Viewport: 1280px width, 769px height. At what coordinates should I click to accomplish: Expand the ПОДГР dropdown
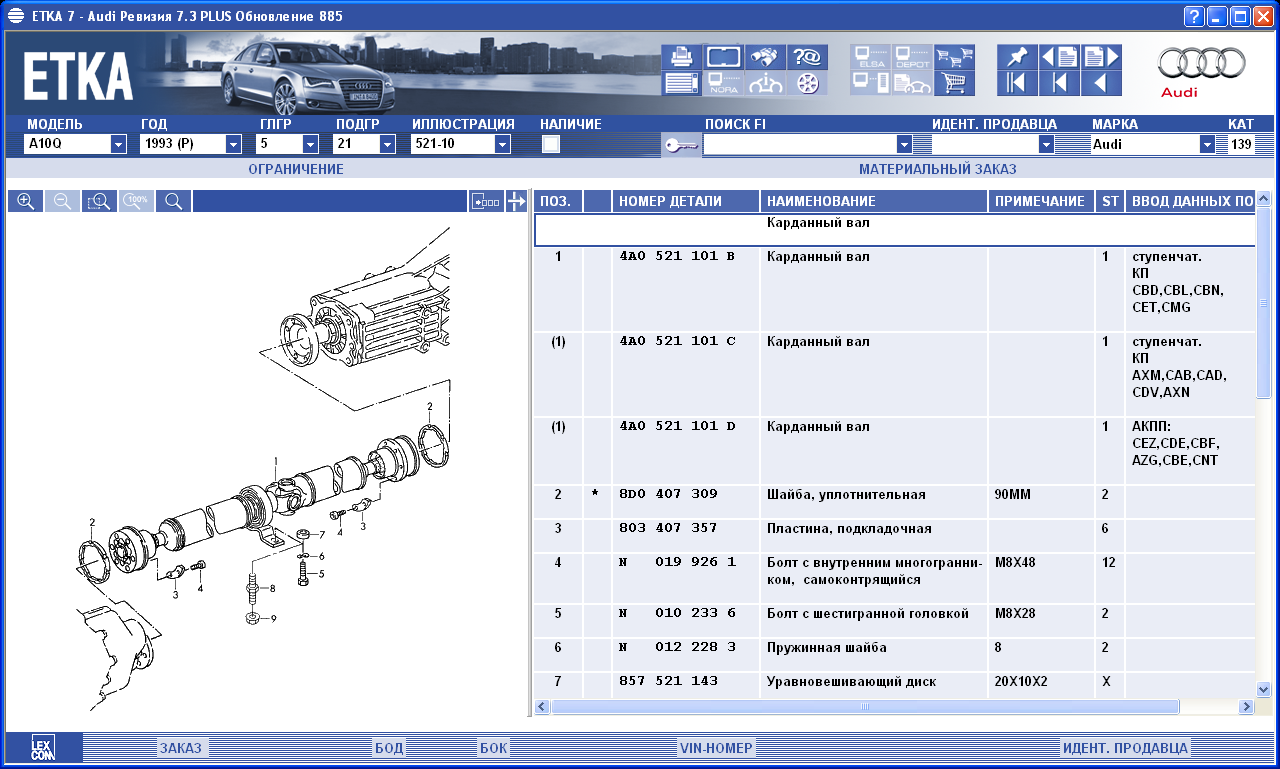point(387,144)
